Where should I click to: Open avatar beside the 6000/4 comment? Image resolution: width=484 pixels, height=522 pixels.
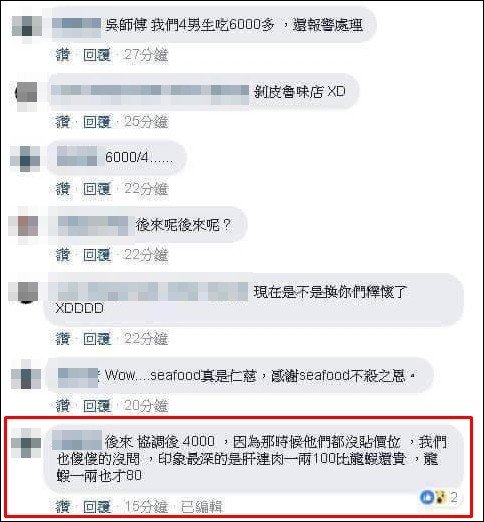(x=25, y=159)
